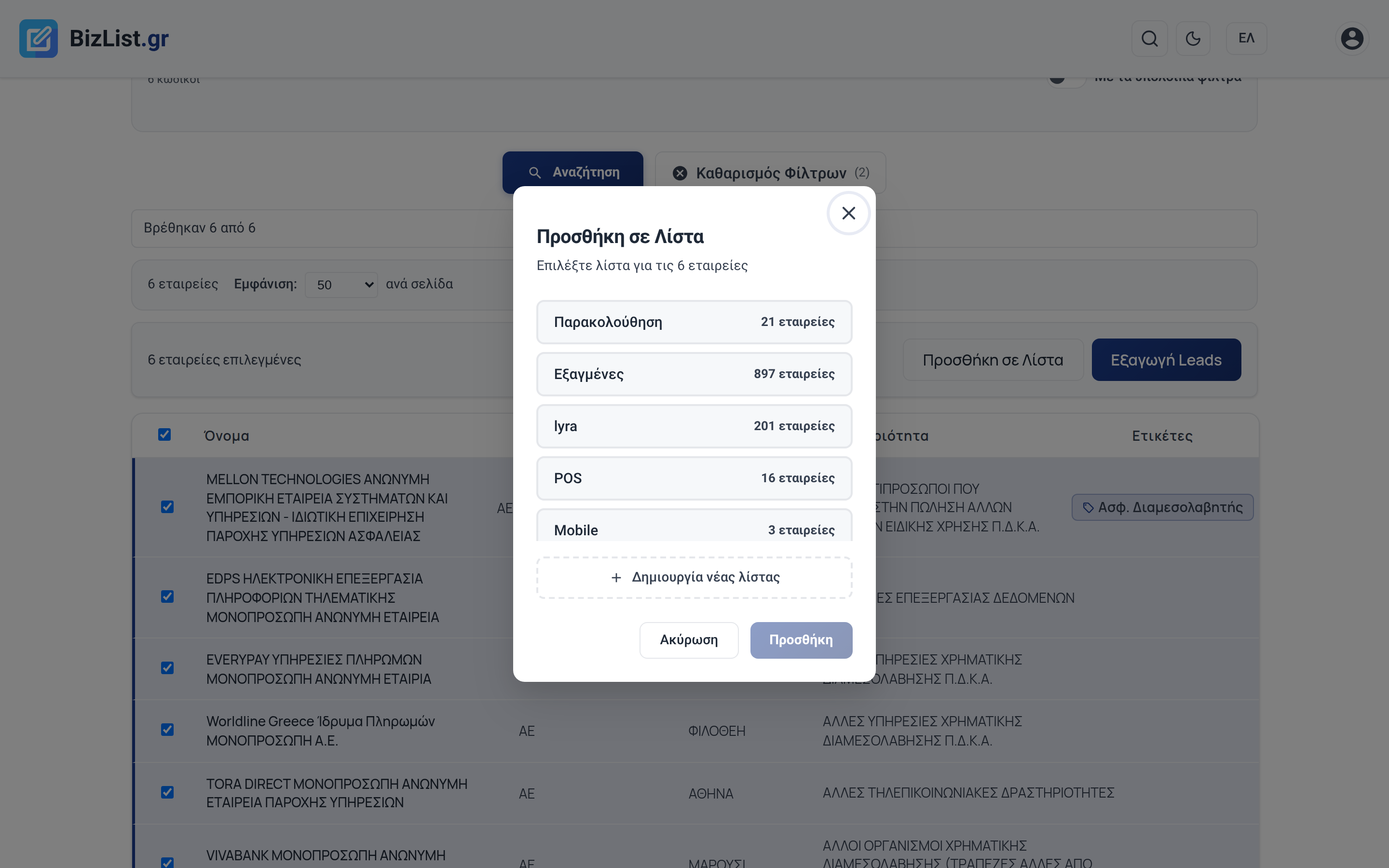Click the tag icon in Ασφ. Διαμεσολαβητής label

1088,507
